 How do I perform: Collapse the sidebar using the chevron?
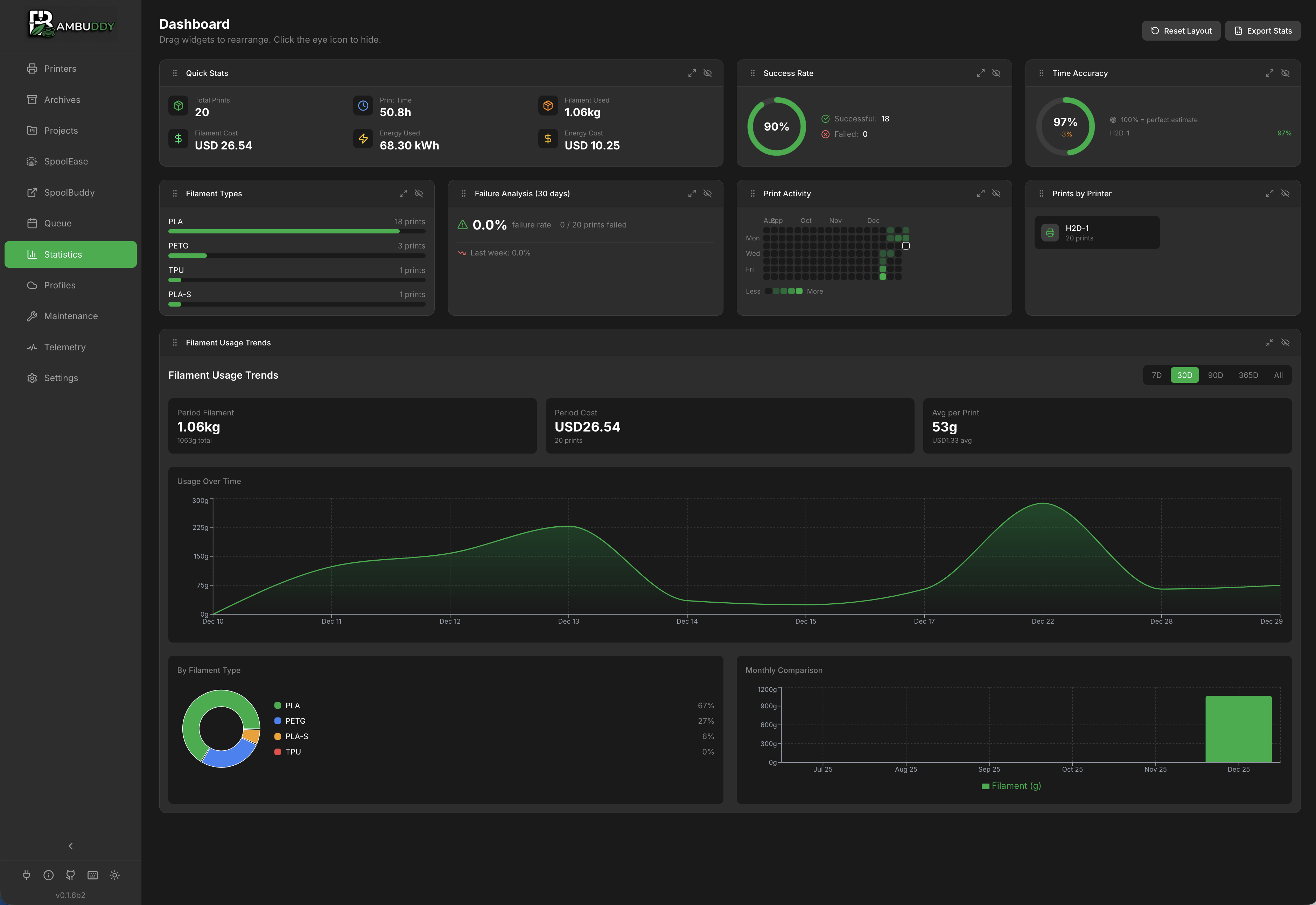70,846
